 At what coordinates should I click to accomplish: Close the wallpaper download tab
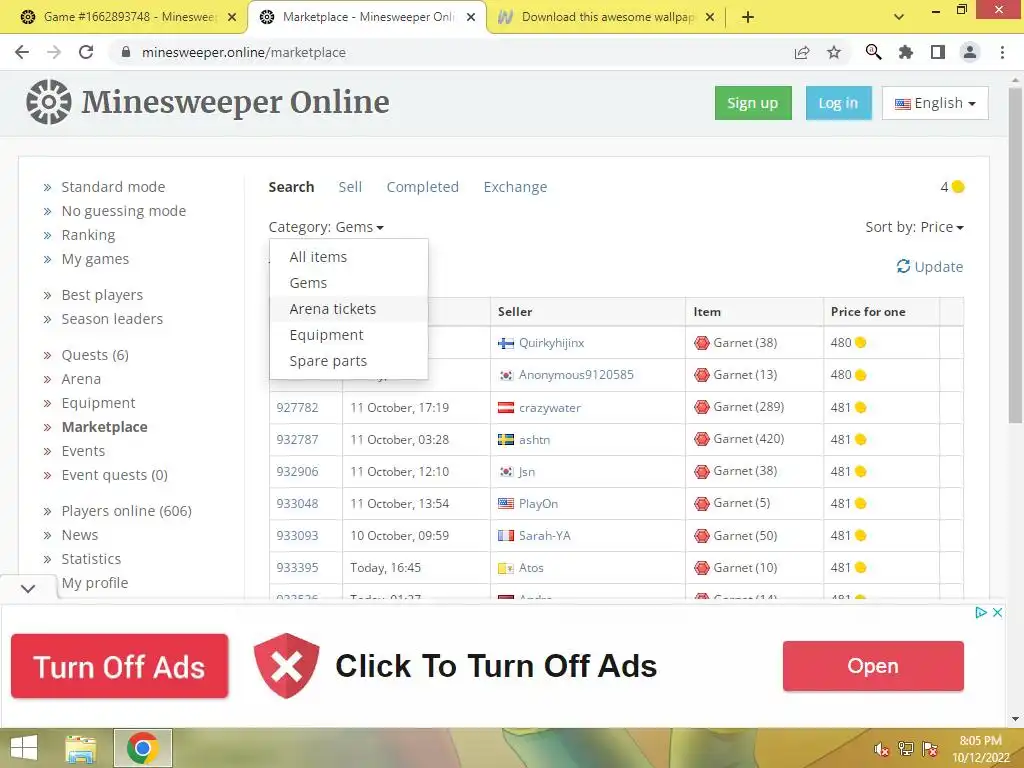pos(711,17)
